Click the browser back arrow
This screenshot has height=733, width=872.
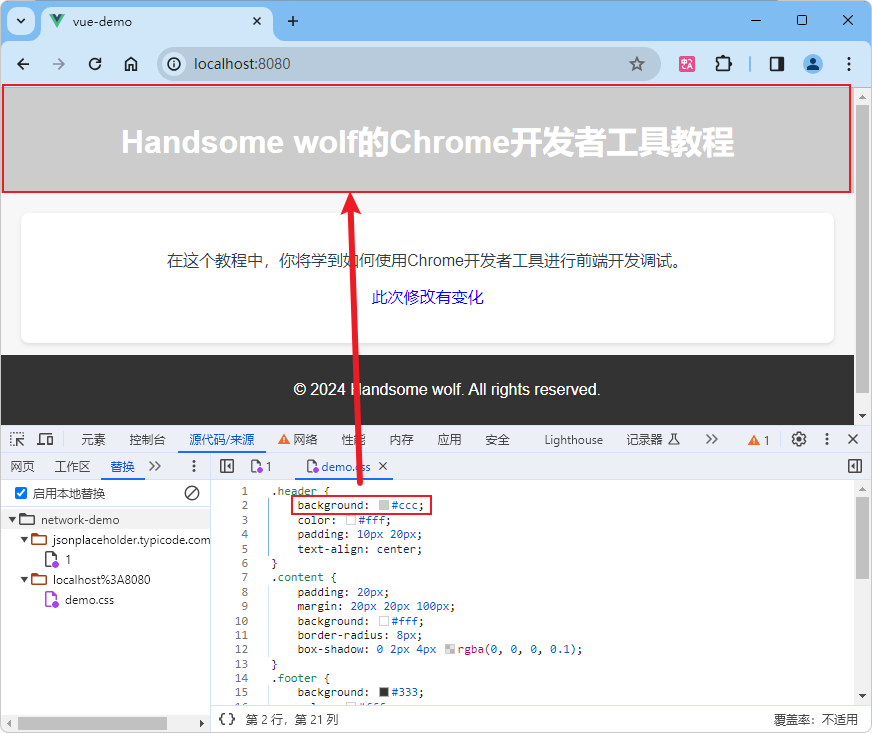click(x=23, y=64)
